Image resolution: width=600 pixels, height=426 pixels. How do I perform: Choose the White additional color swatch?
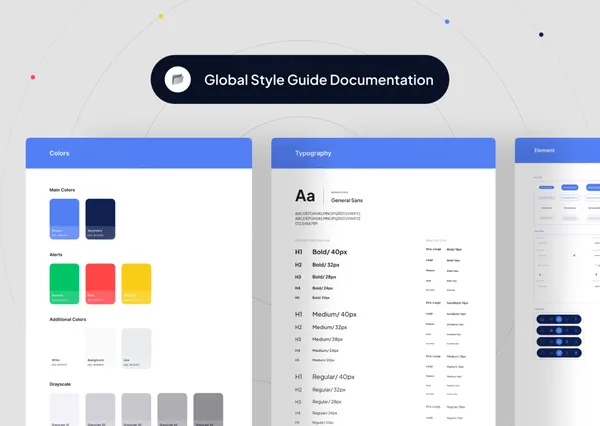pos(64,348)
